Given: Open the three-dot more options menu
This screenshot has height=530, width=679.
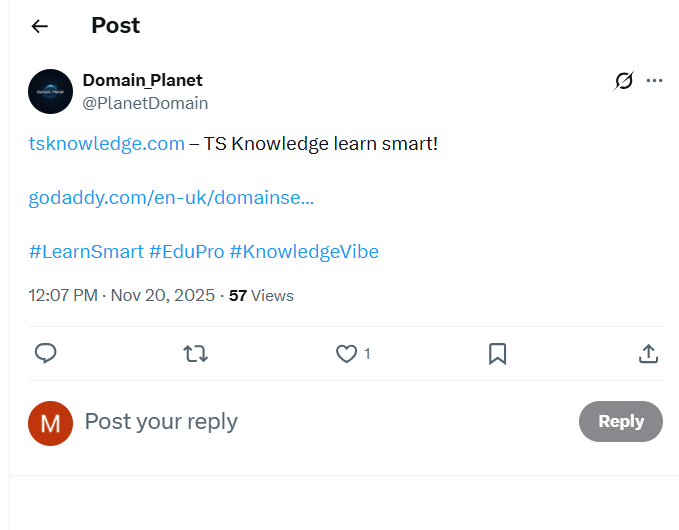Looking at the screenshot, I should [x=655, y=81].
